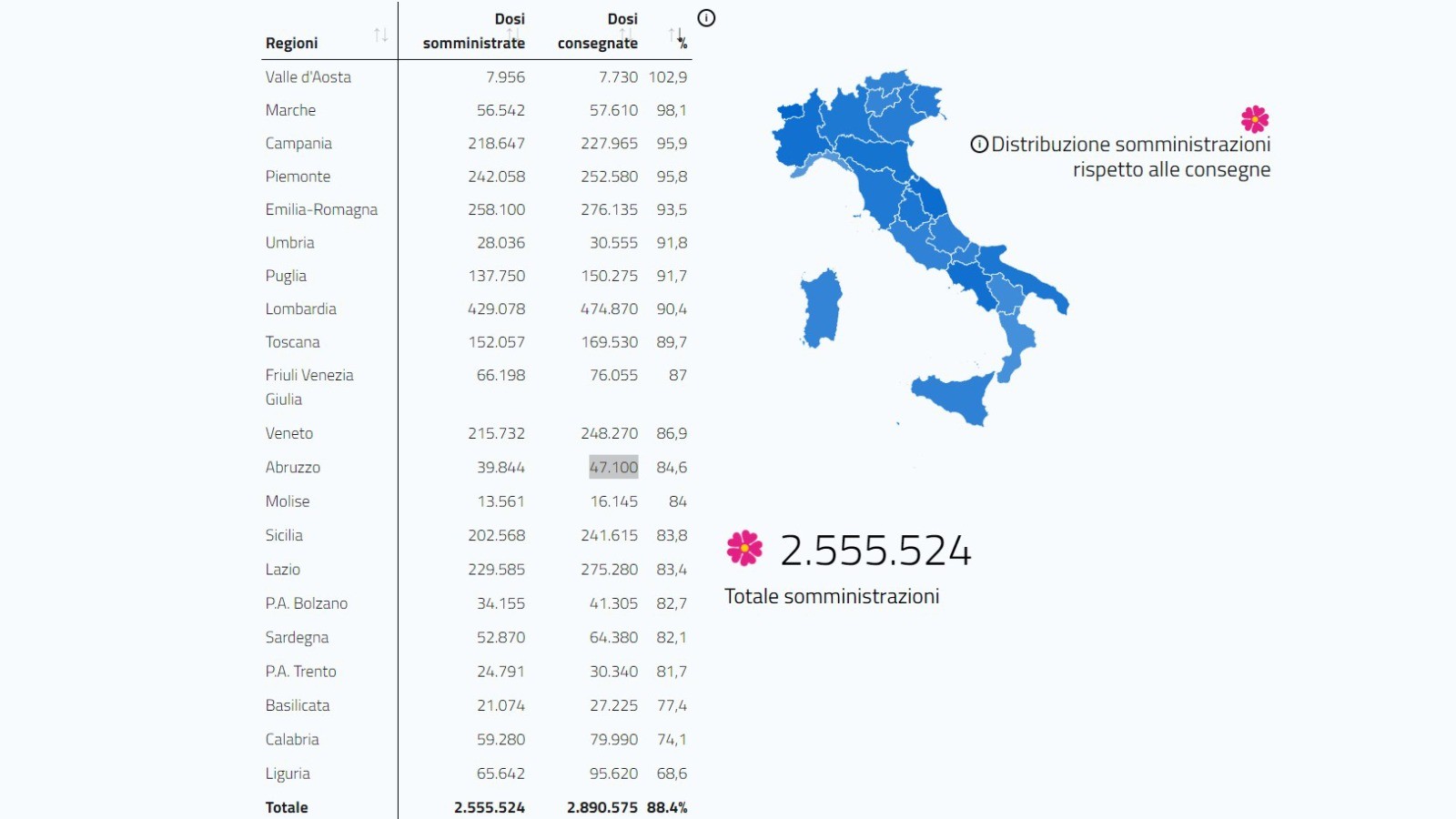Click Regioni column header text
The image size is (1456, 819).
(291, 43)
